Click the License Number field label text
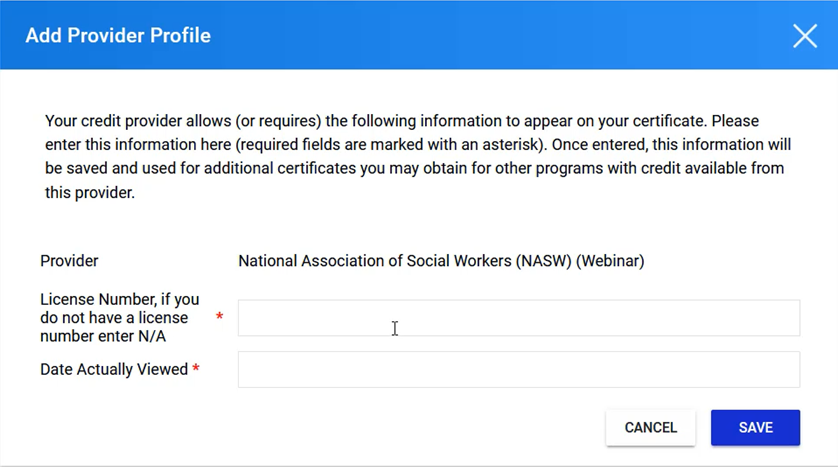The image size is (838, 467). 120,317
